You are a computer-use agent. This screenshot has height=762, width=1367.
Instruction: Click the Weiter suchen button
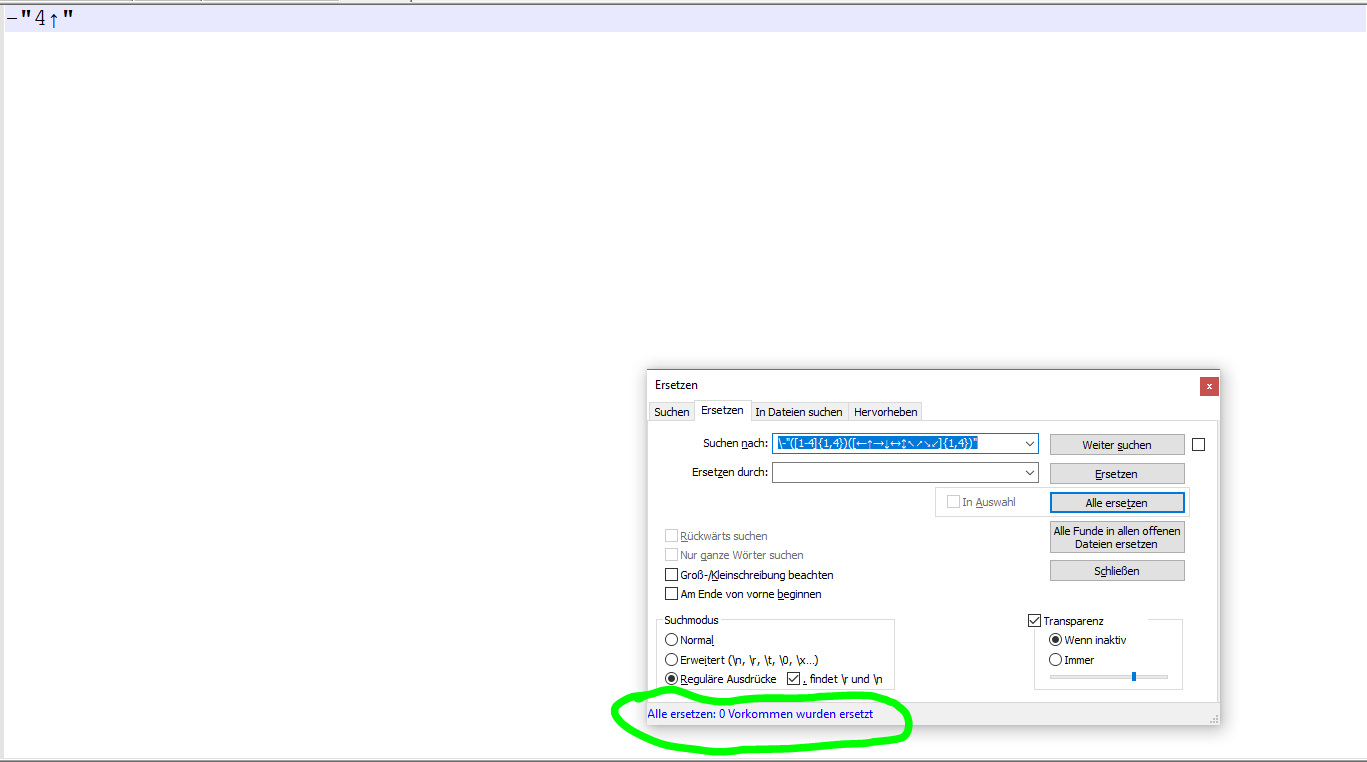1116,443
